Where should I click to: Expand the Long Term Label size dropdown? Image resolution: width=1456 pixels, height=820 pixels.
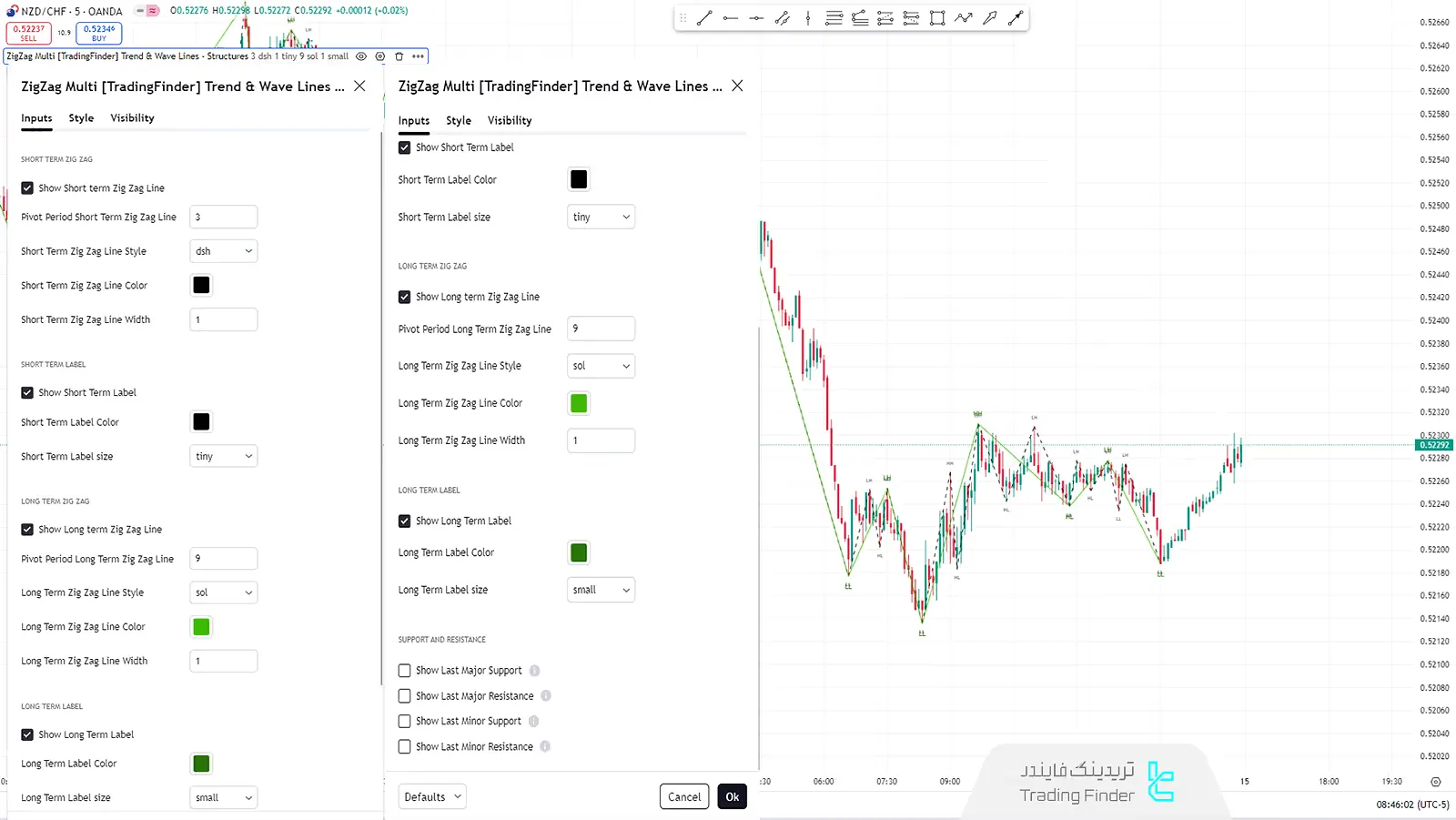tap(601, 590)
